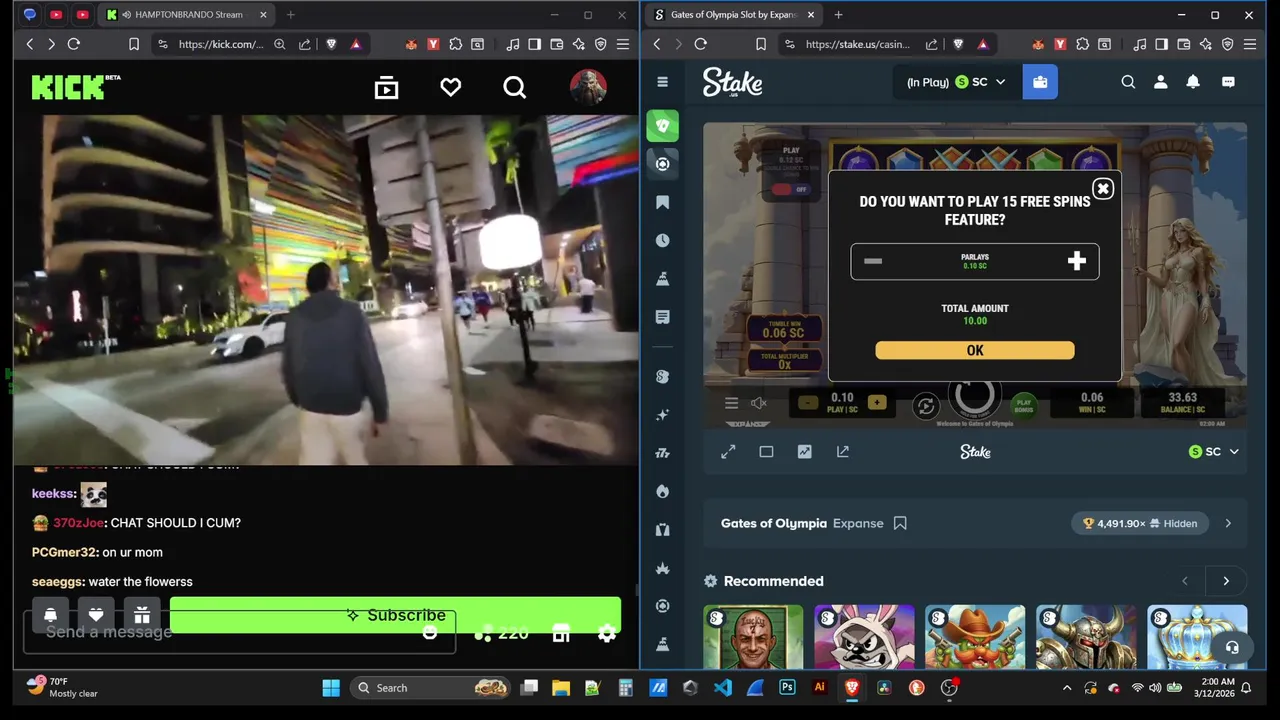Click the round Play Bonus button
The height and width of the screenshot is (720, 1280).
[x=1024, y=405]
